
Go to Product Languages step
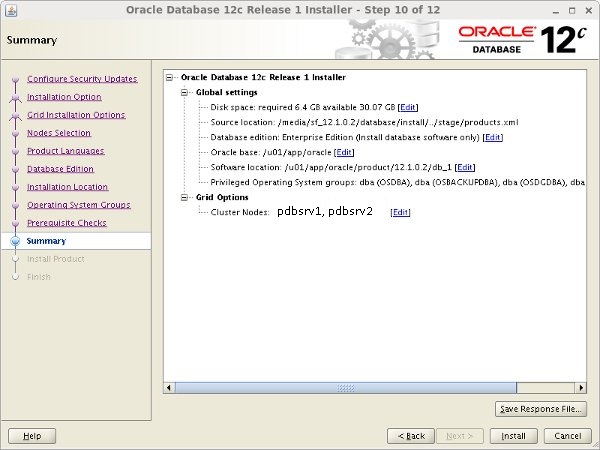click(x=66, y=151)
